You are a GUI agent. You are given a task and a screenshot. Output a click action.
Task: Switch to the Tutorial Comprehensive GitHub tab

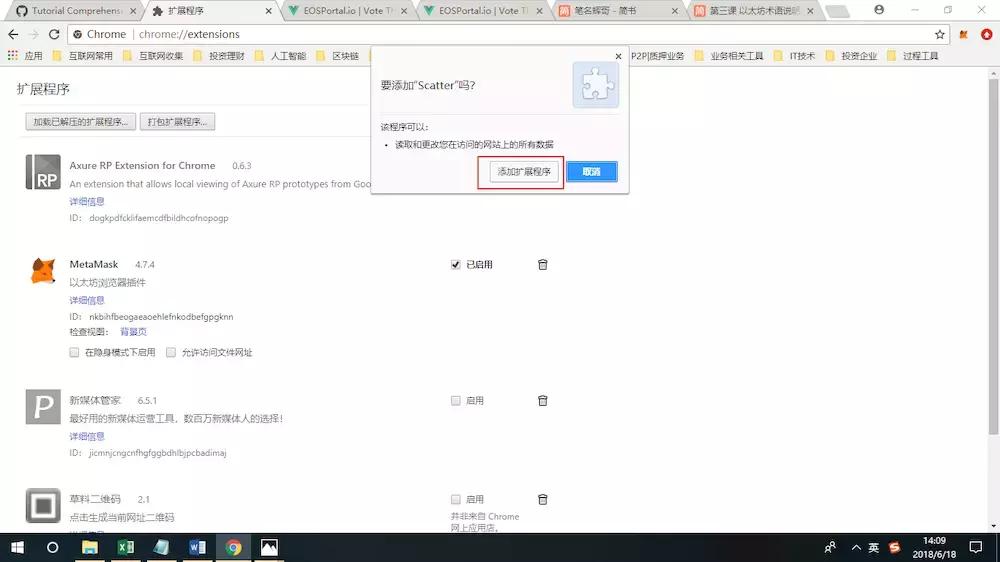(76, 11)
